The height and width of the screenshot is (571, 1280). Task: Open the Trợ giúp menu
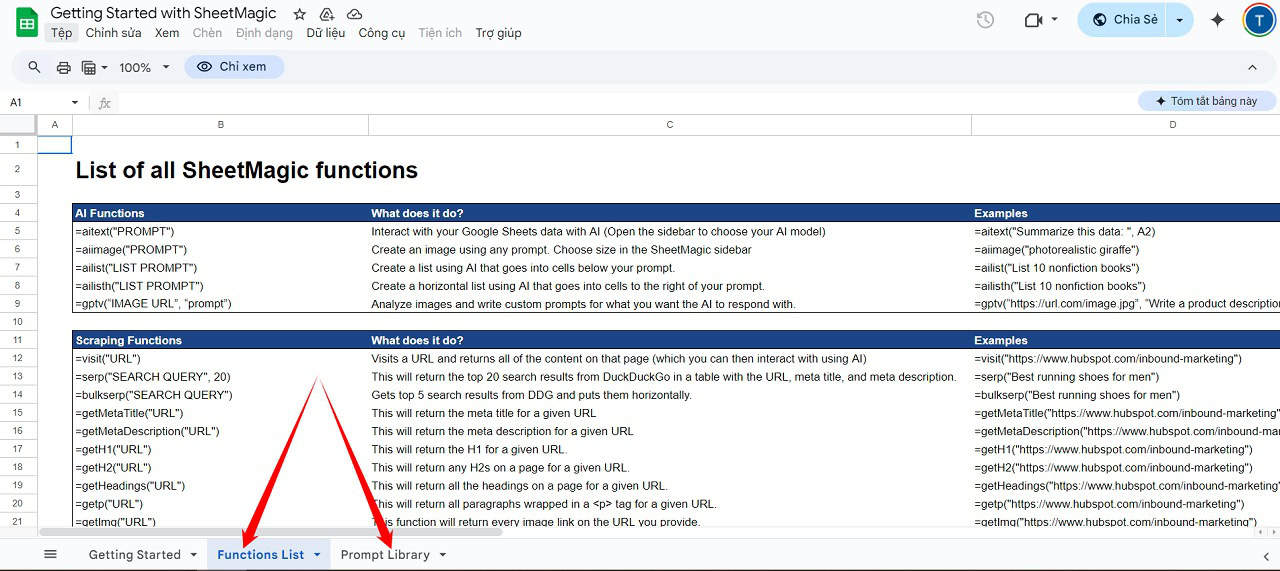(498, 33)
